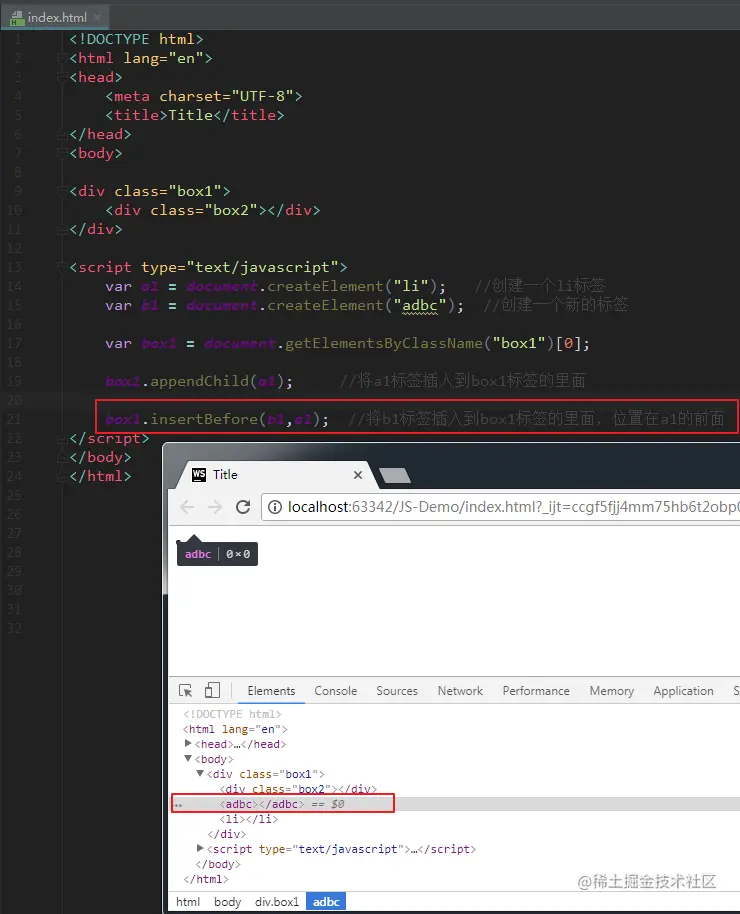Viewport: 740px width, 914px height.
Task: Click the adbc element tooltip on the page
Action: (x=217, y=554)
